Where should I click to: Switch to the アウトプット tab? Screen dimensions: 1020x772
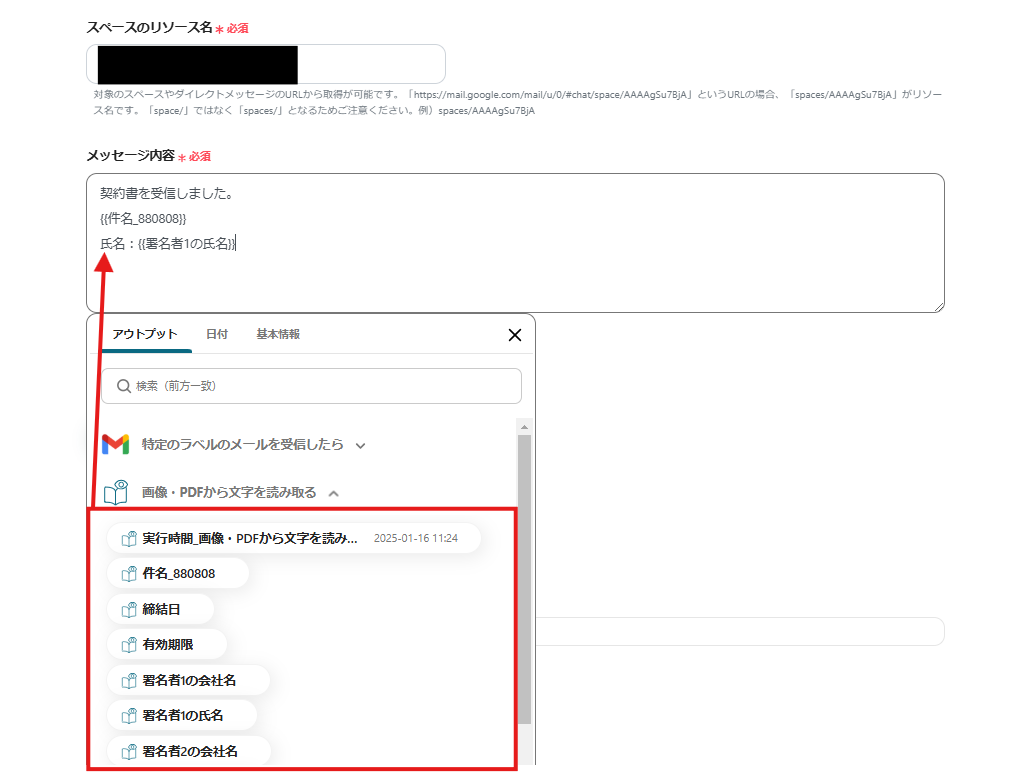pyautogui.click(x=144, y=334)
